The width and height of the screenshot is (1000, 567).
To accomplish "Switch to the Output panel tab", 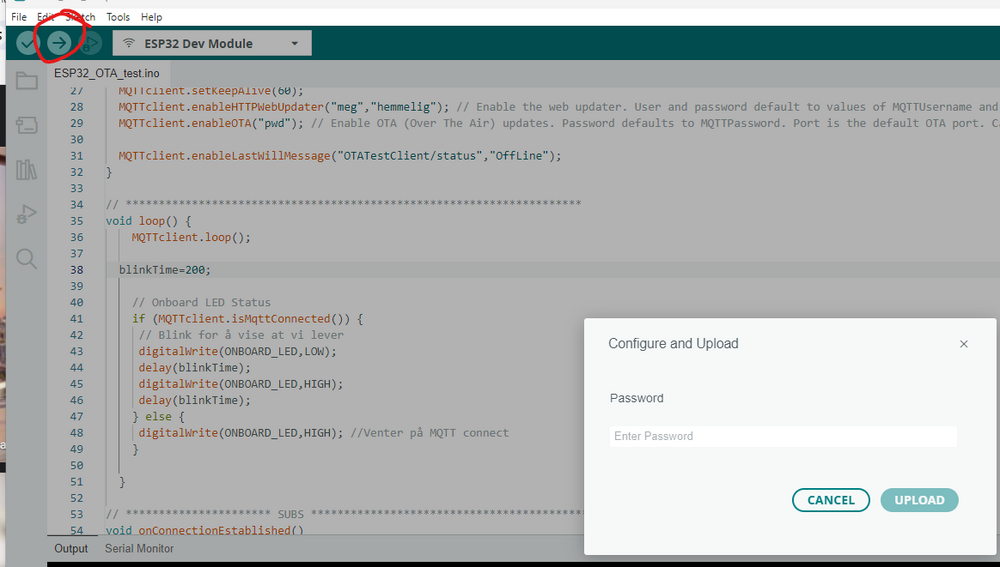I will click(x=71, y=548).
